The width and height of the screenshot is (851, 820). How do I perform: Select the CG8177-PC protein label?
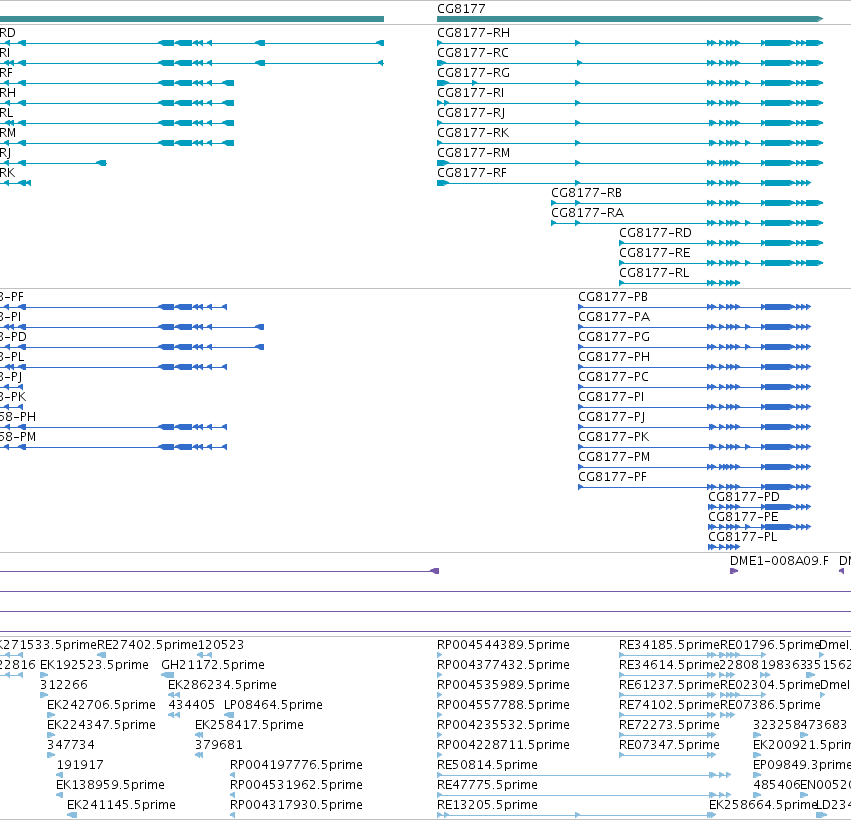[613, 377]
